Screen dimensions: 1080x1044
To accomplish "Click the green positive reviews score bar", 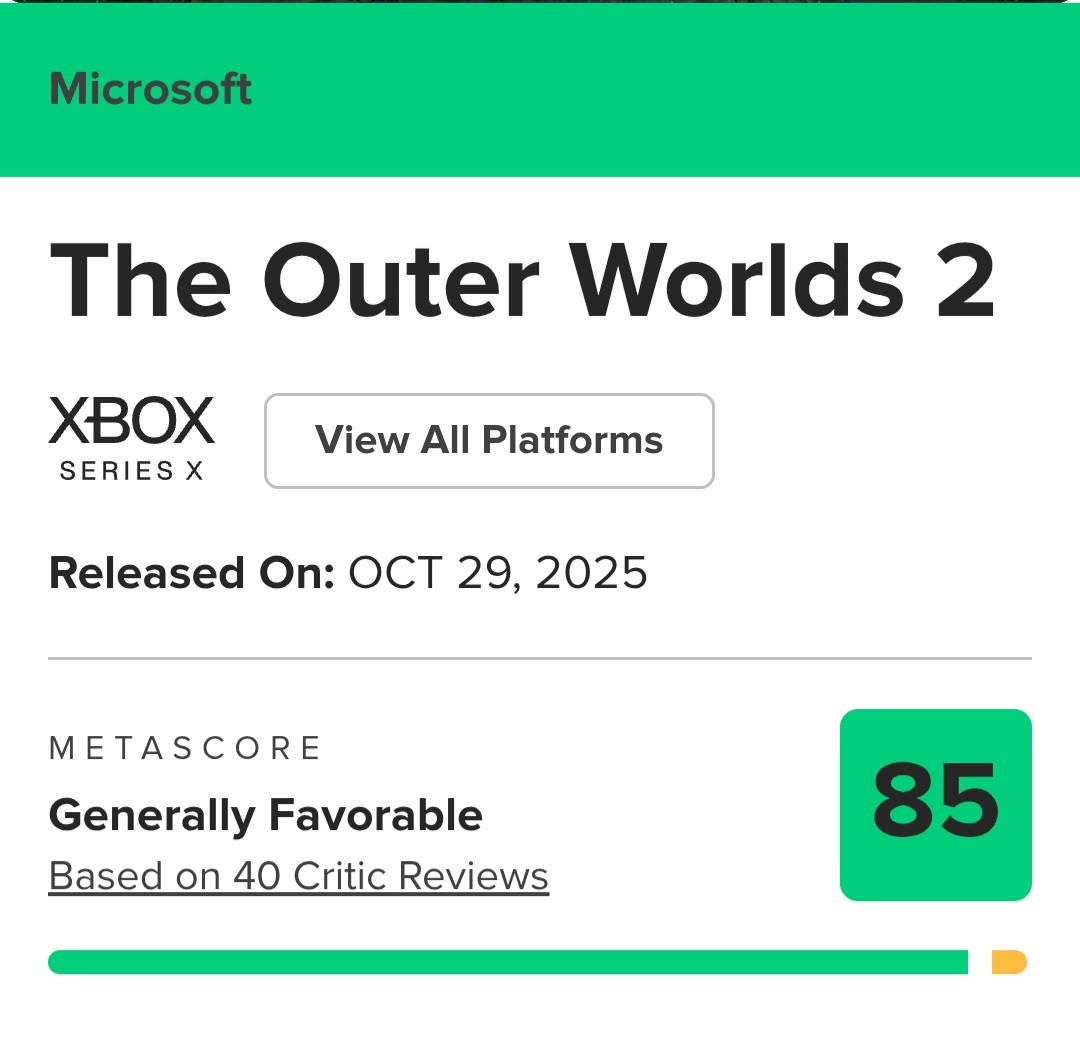I will point(507,962).
